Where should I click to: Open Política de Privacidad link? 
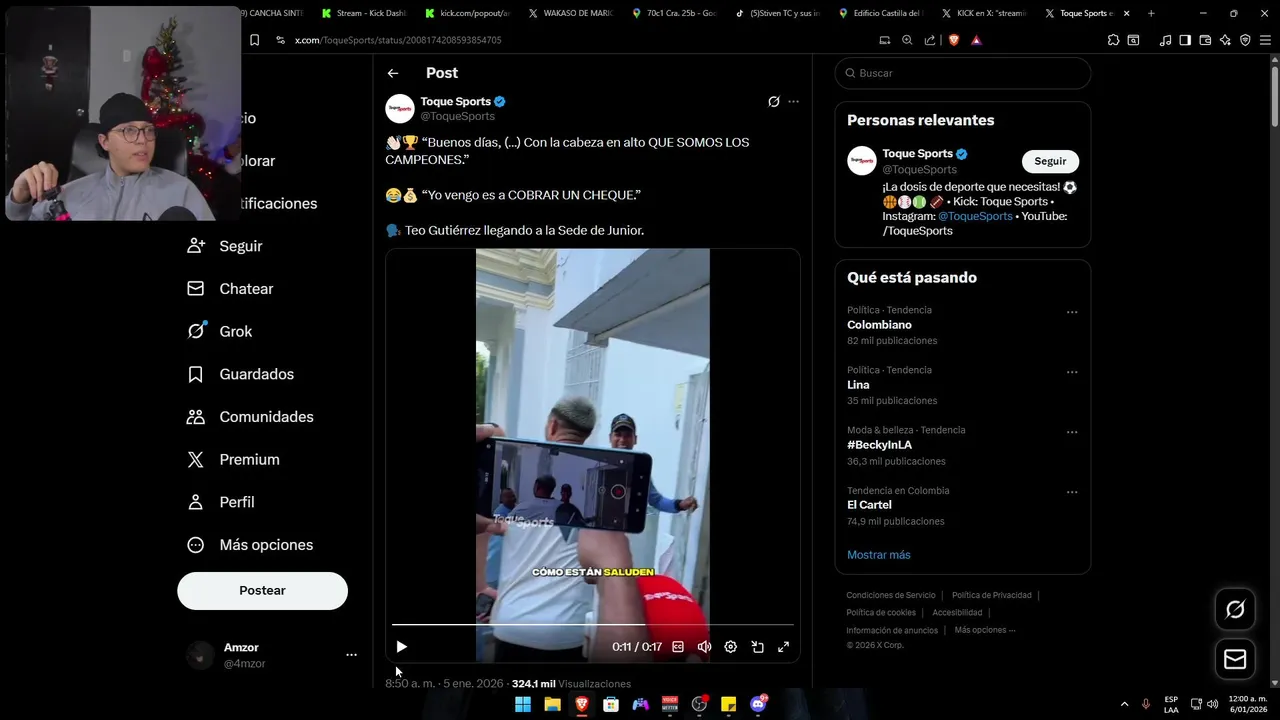pyautogui.click(x=992, y=595)
